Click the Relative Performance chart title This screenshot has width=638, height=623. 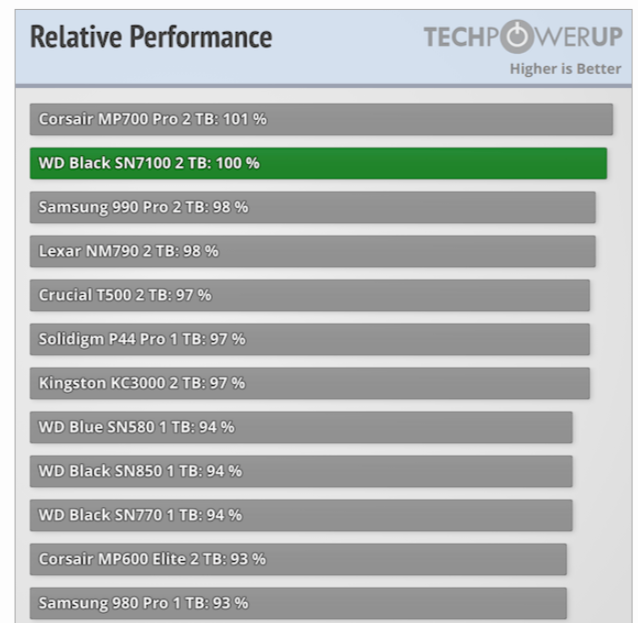151,38
